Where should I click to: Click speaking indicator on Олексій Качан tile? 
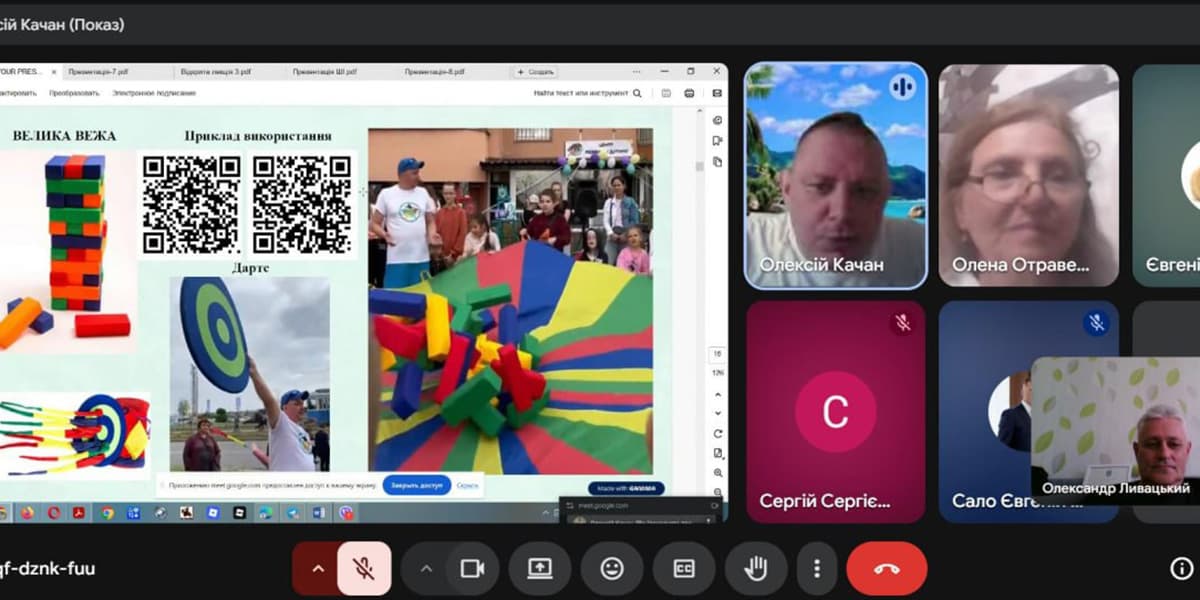coord(902,86)
